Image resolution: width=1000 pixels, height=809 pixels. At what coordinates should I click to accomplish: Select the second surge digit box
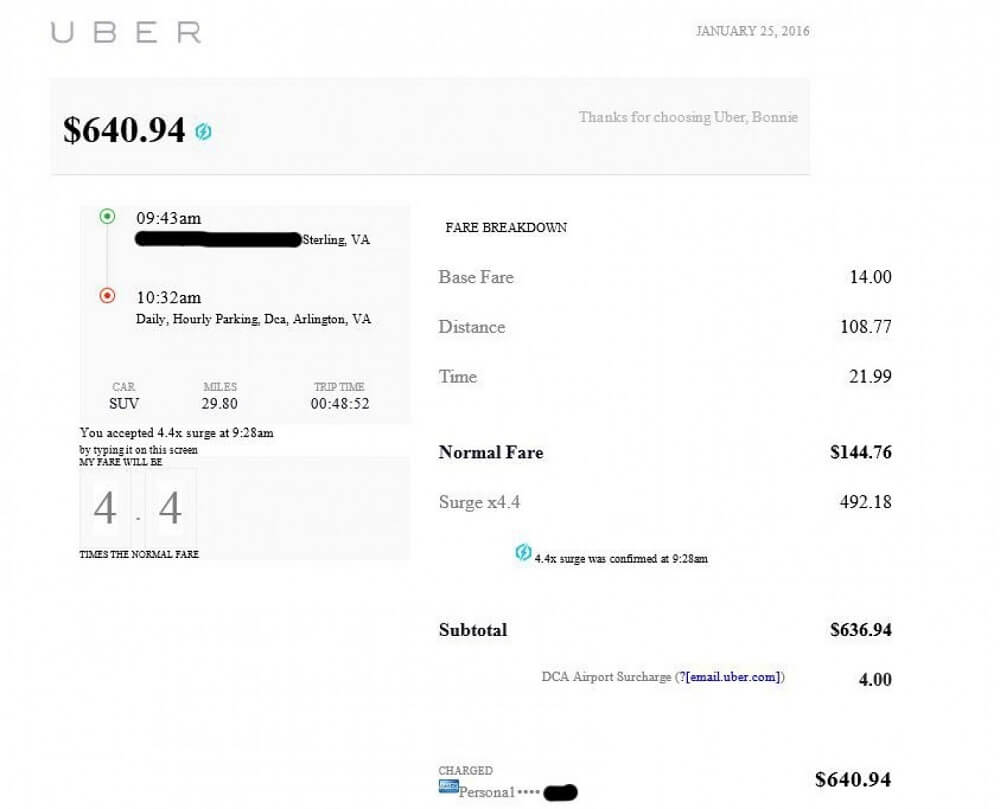[x=171, y=509]
